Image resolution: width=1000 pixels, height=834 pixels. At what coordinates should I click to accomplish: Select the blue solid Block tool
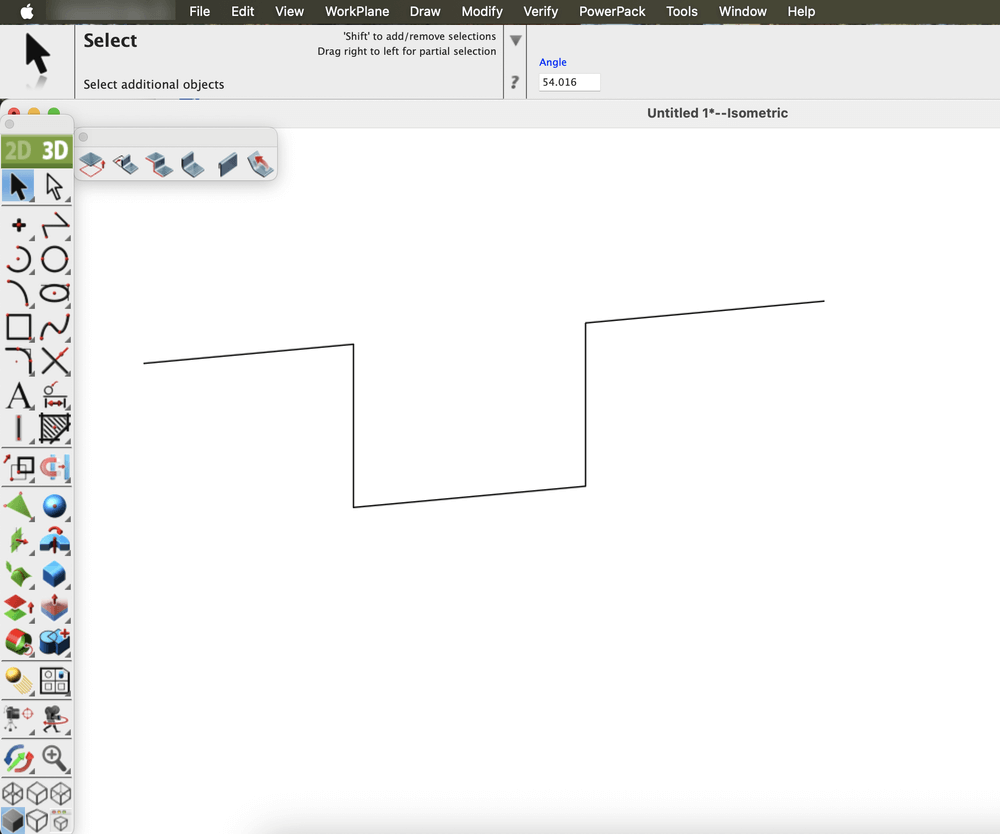tap(55, 574)
